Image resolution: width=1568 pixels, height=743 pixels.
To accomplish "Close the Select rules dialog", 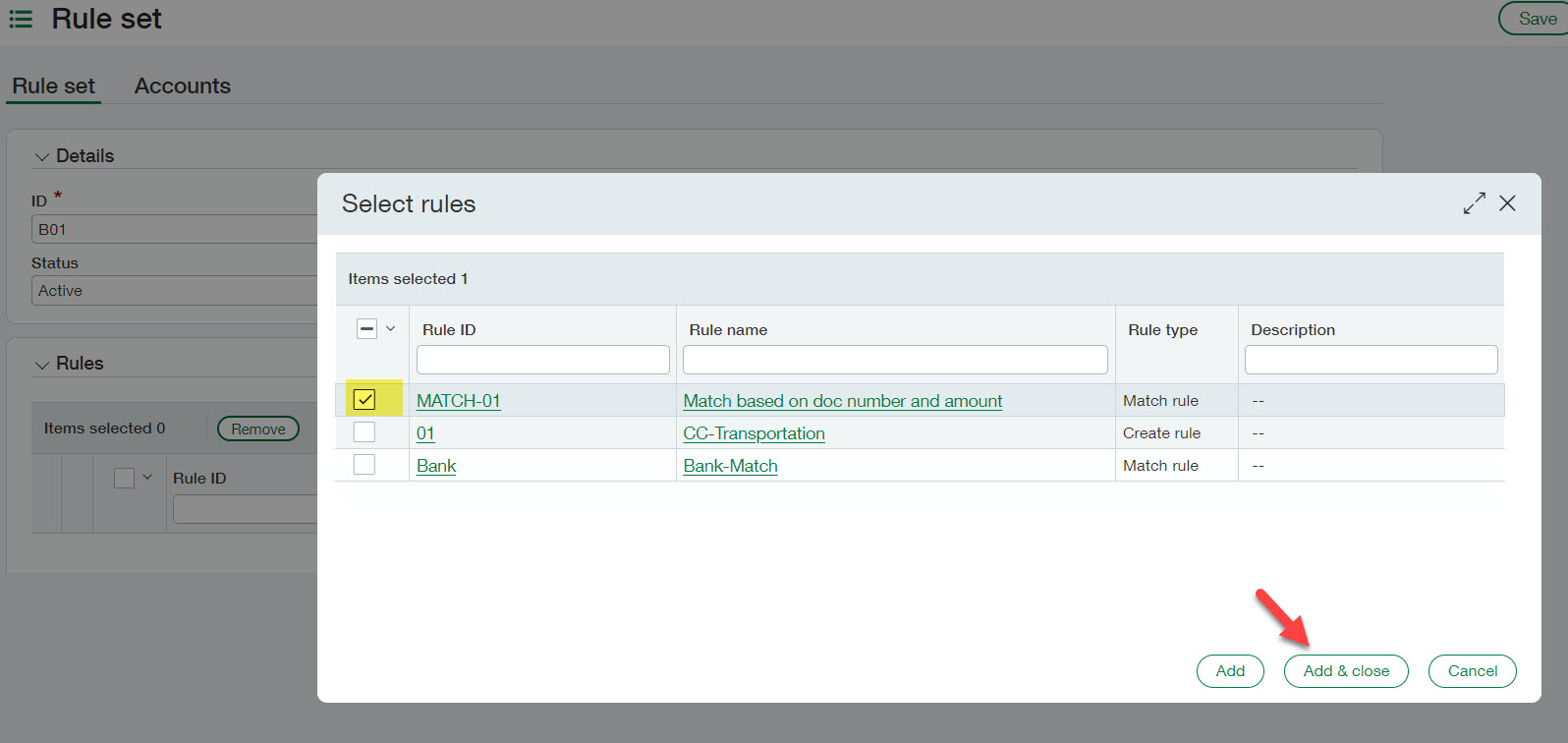I will pos(1507,203).
